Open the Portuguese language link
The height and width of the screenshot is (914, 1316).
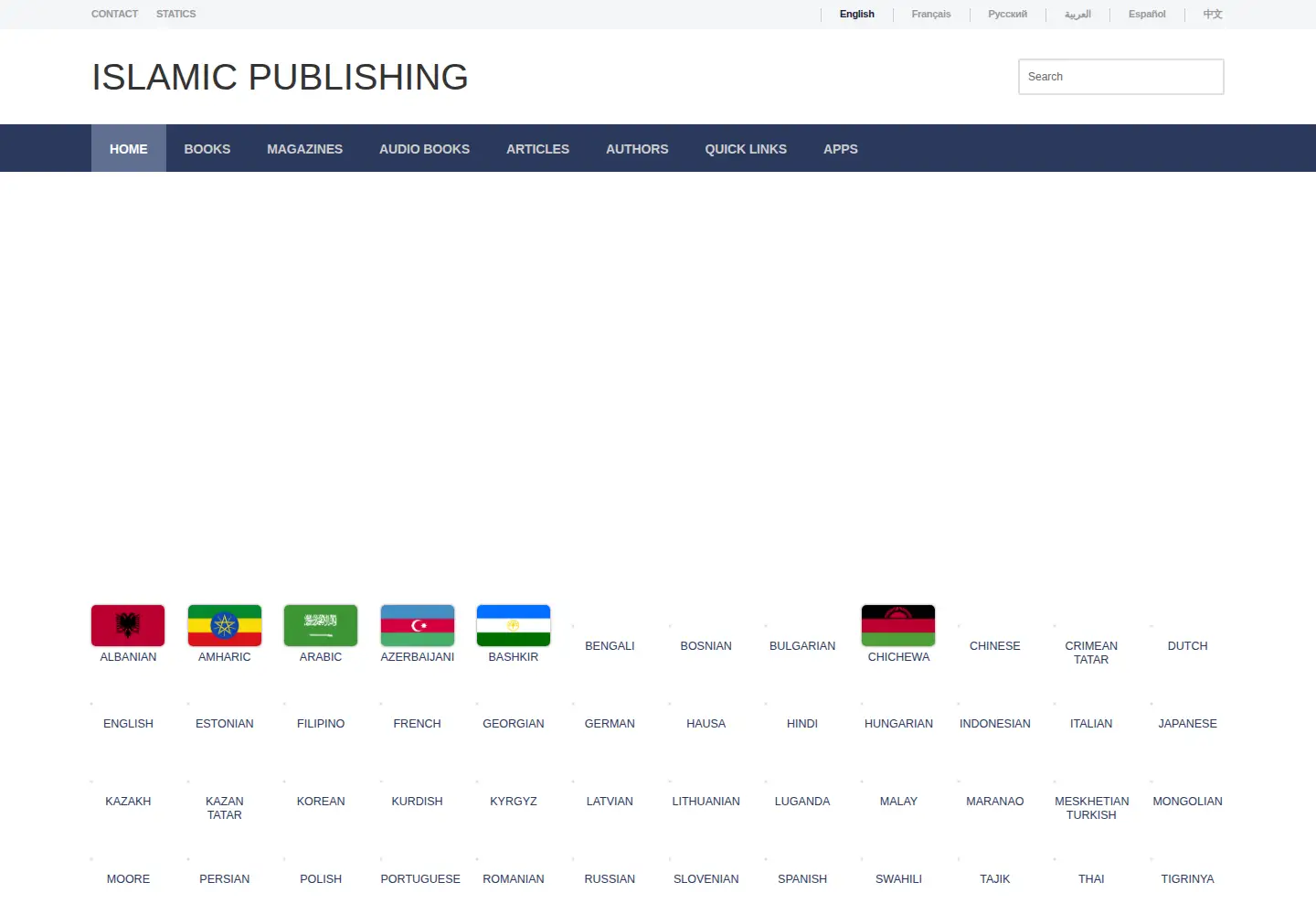[420, 879]
